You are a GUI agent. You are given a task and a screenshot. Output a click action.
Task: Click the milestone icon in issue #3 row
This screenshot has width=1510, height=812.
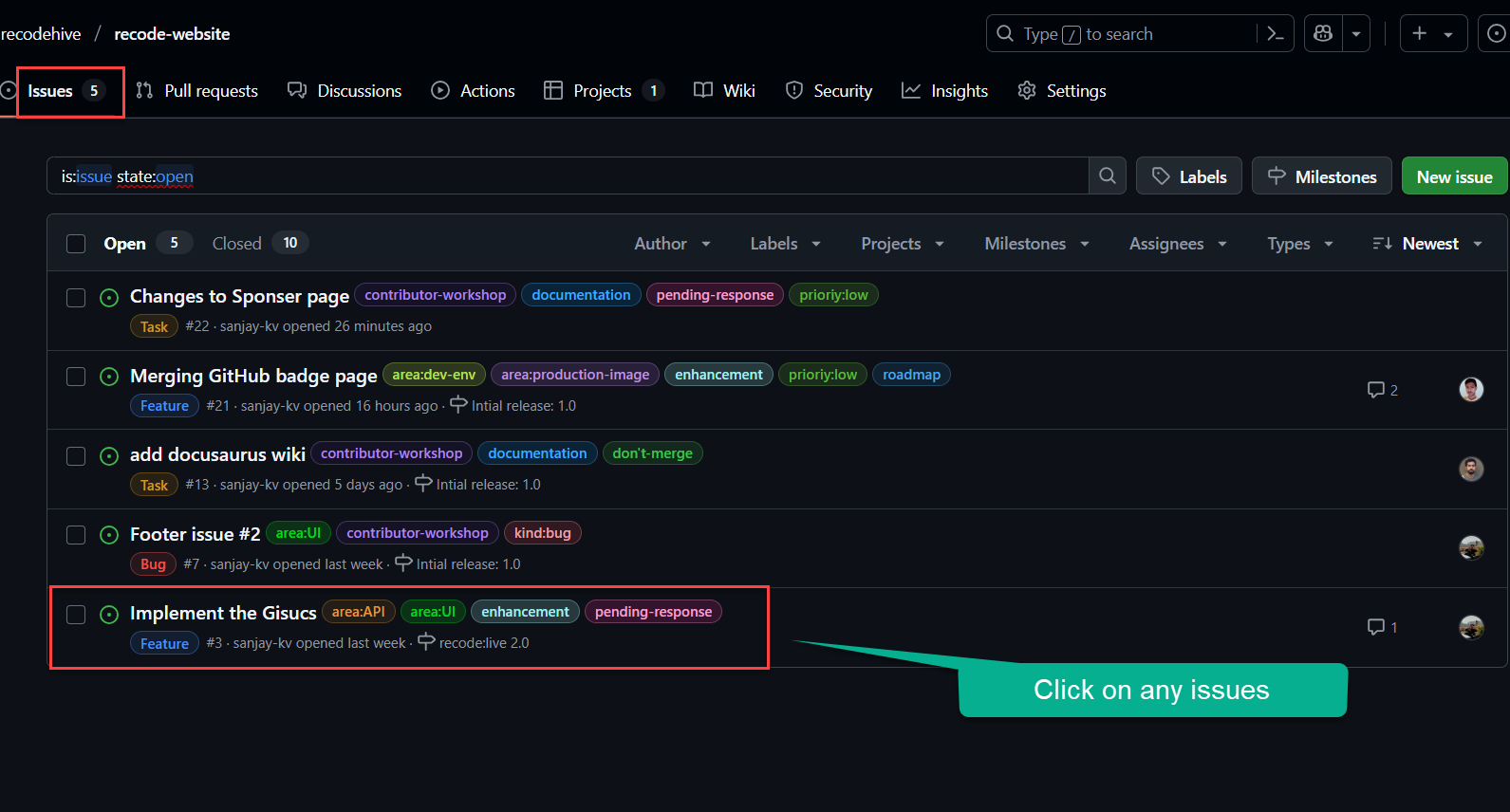tap(426, 641)
